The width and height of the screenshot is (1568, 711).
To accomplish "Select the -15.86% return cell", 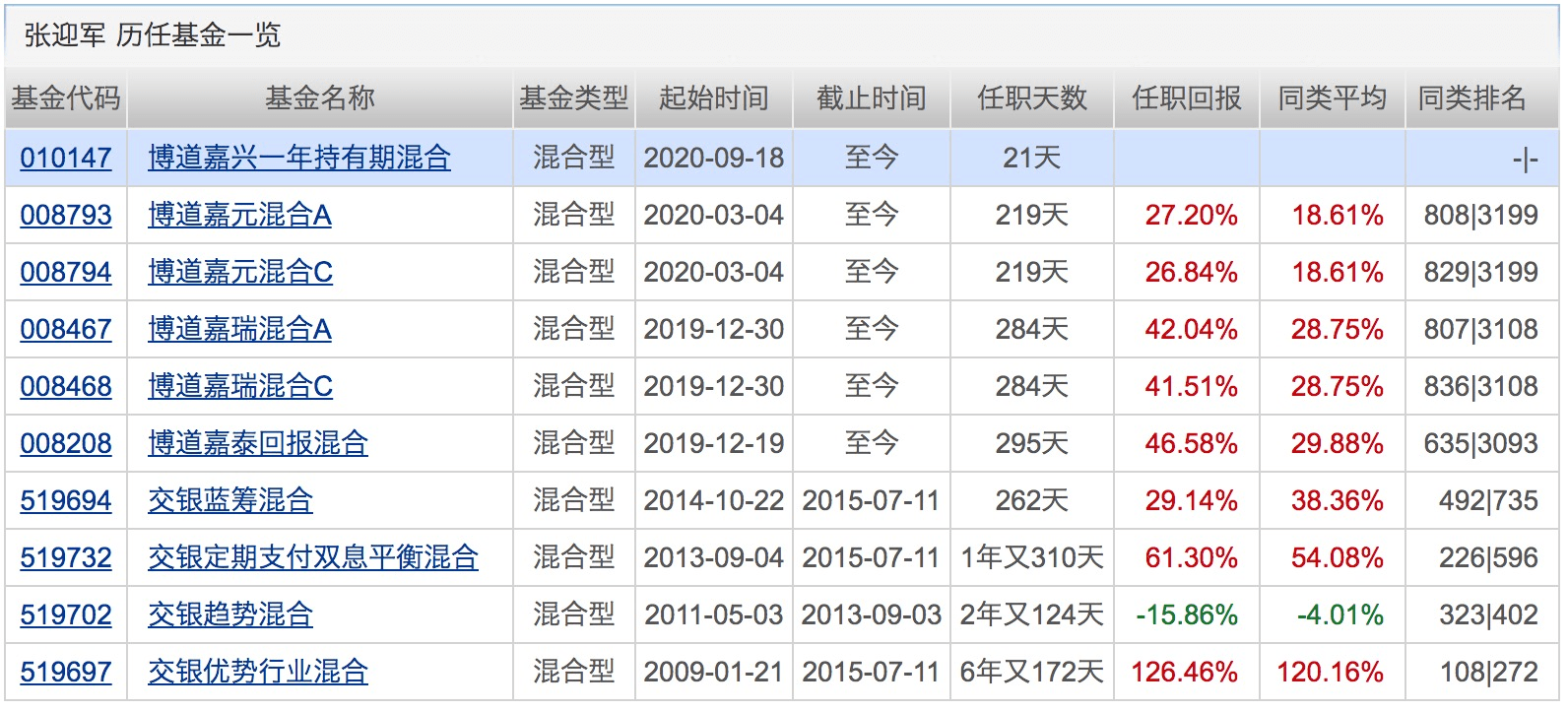I will point(1187,614).
